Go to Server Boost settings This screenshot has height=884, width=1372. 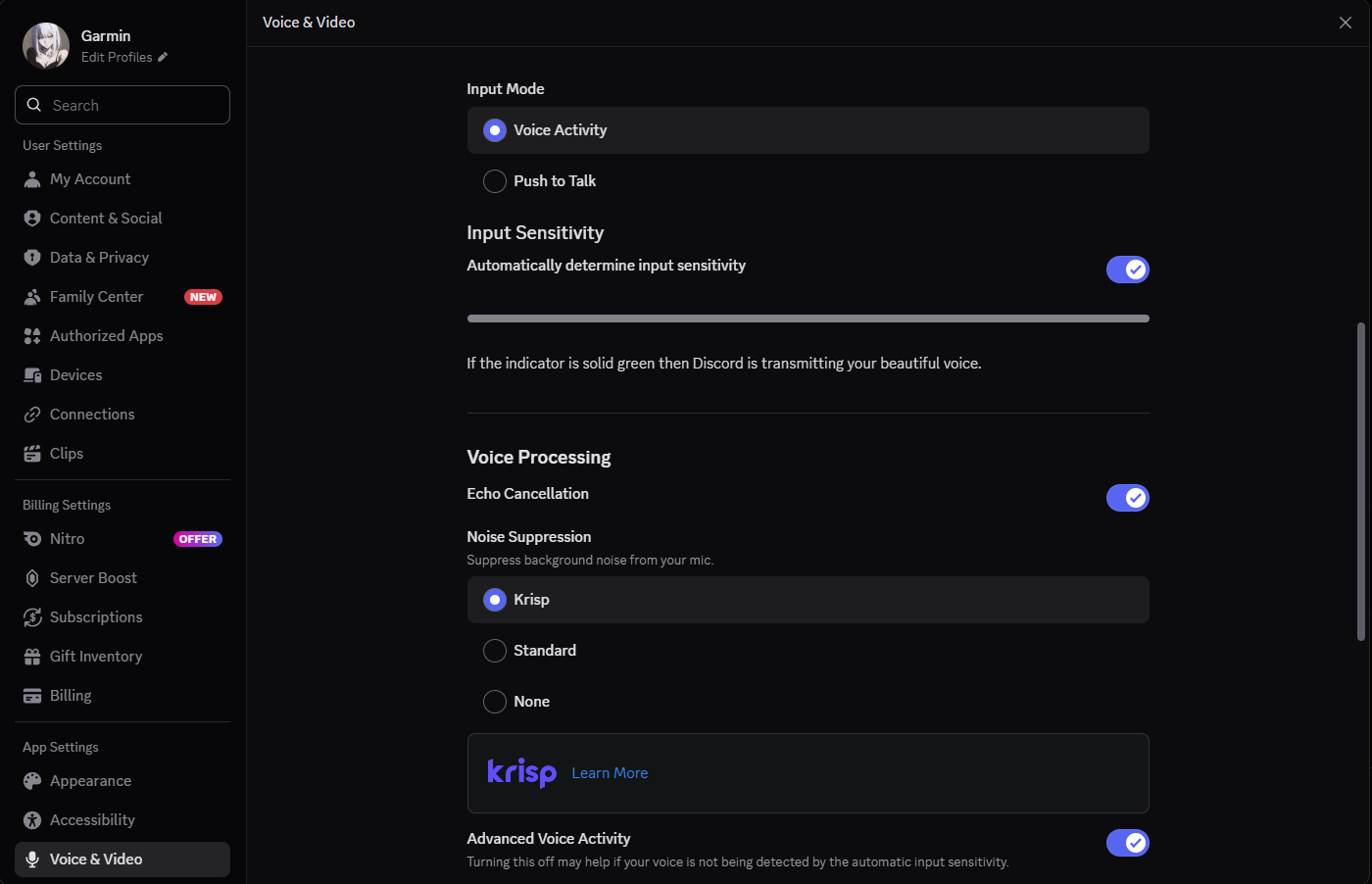click(93, 578)
